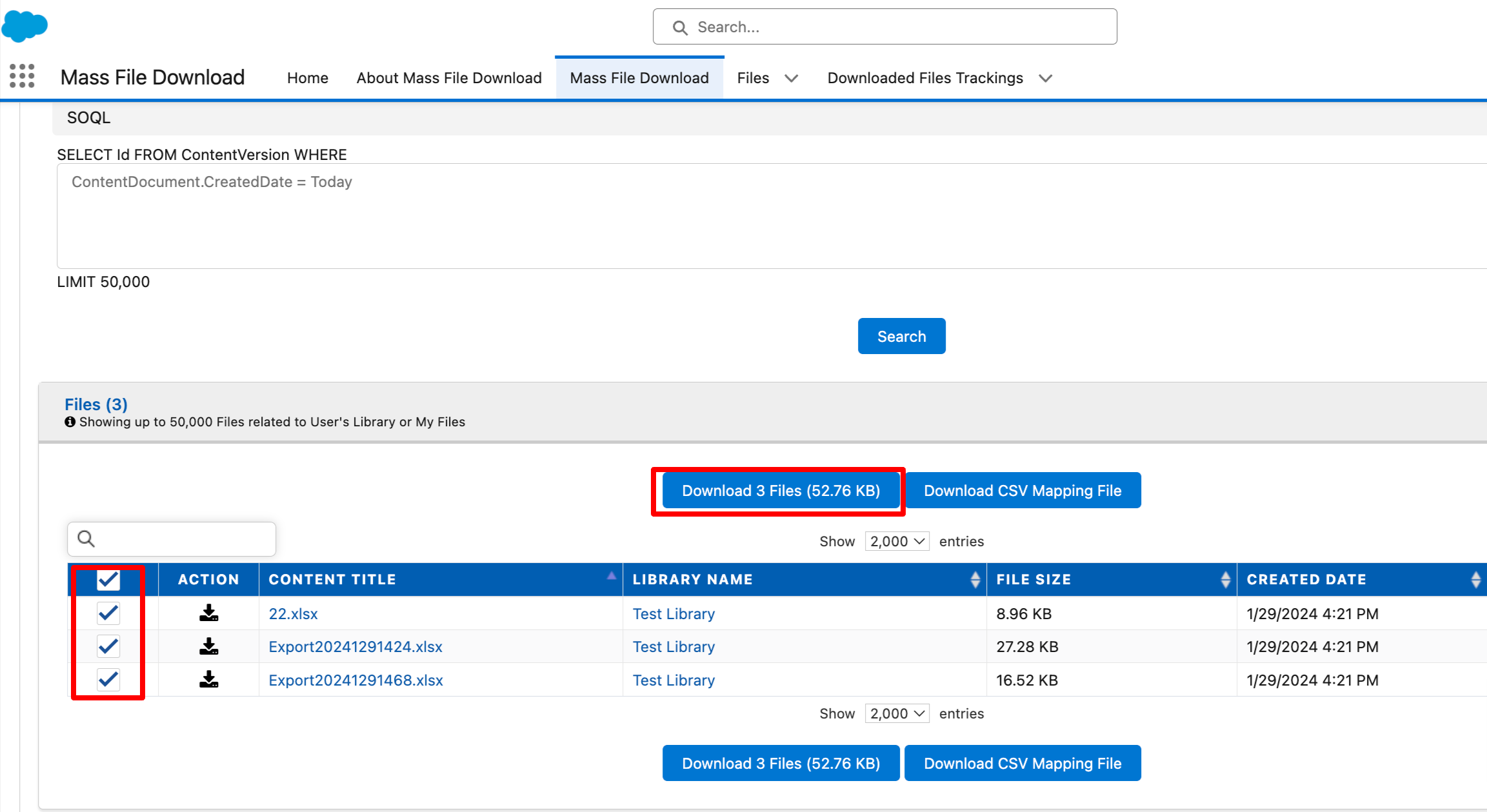This screenshot has width=1487, height=812.
Task: Open top Show entries 2,000 dropdown
Action: pyautogui.click(x=897, y=541)
